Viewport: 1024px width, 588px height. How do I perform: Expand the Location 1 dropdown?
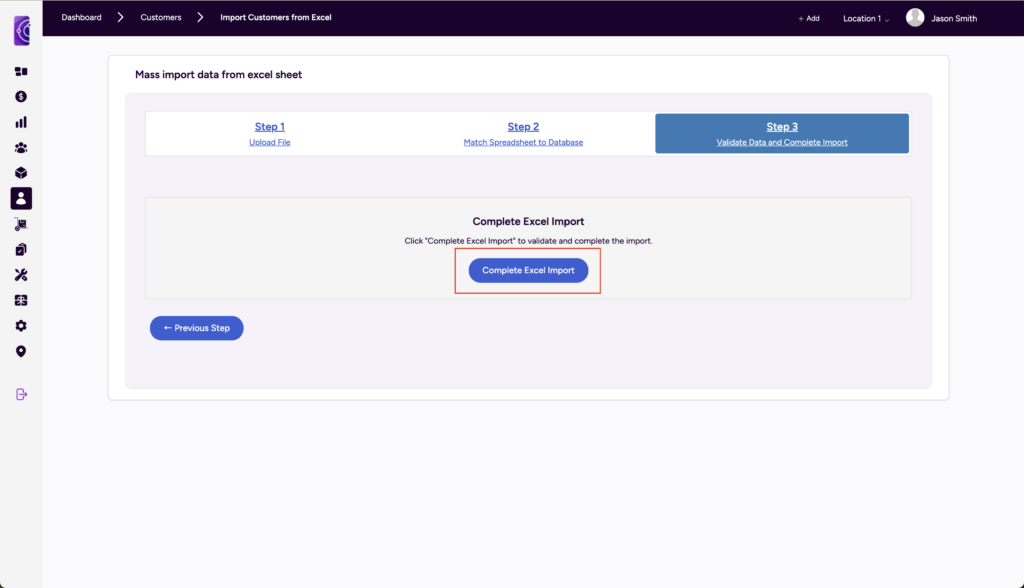click(866, 18)
